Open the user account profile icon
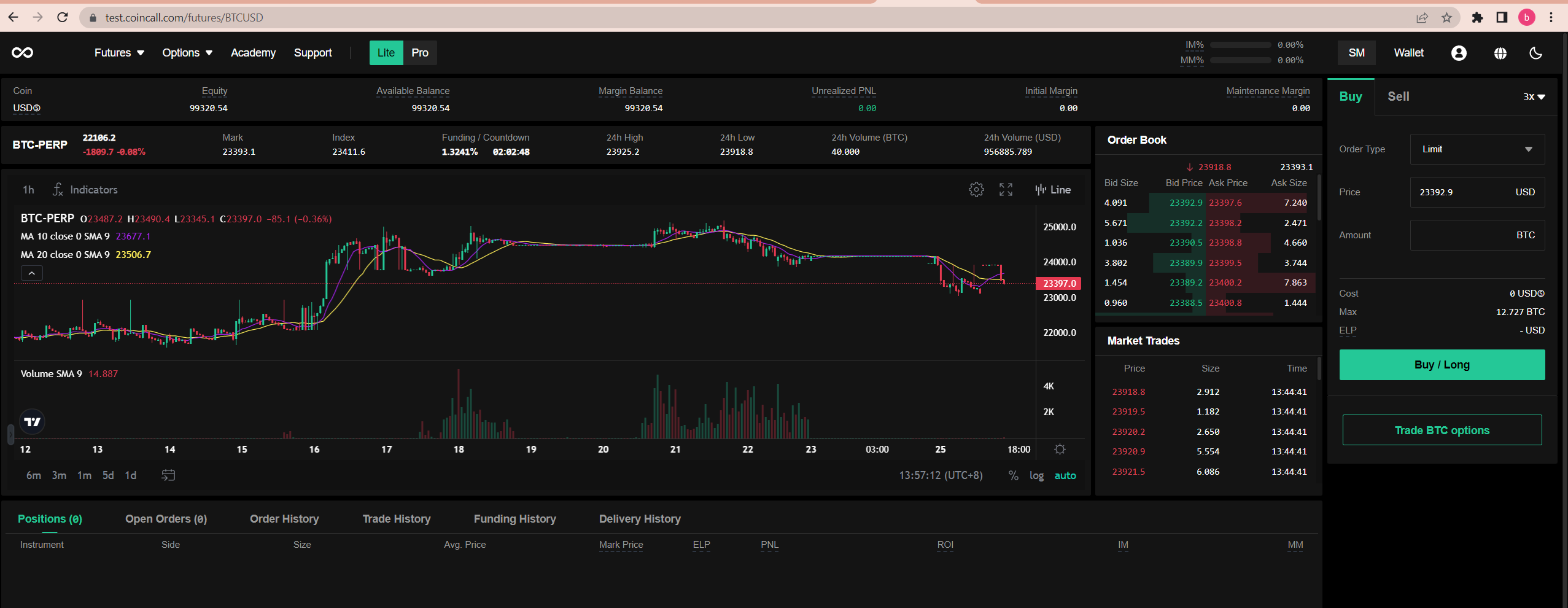This screenshot has width=1568, height=608. click(x=1459, y=53)
